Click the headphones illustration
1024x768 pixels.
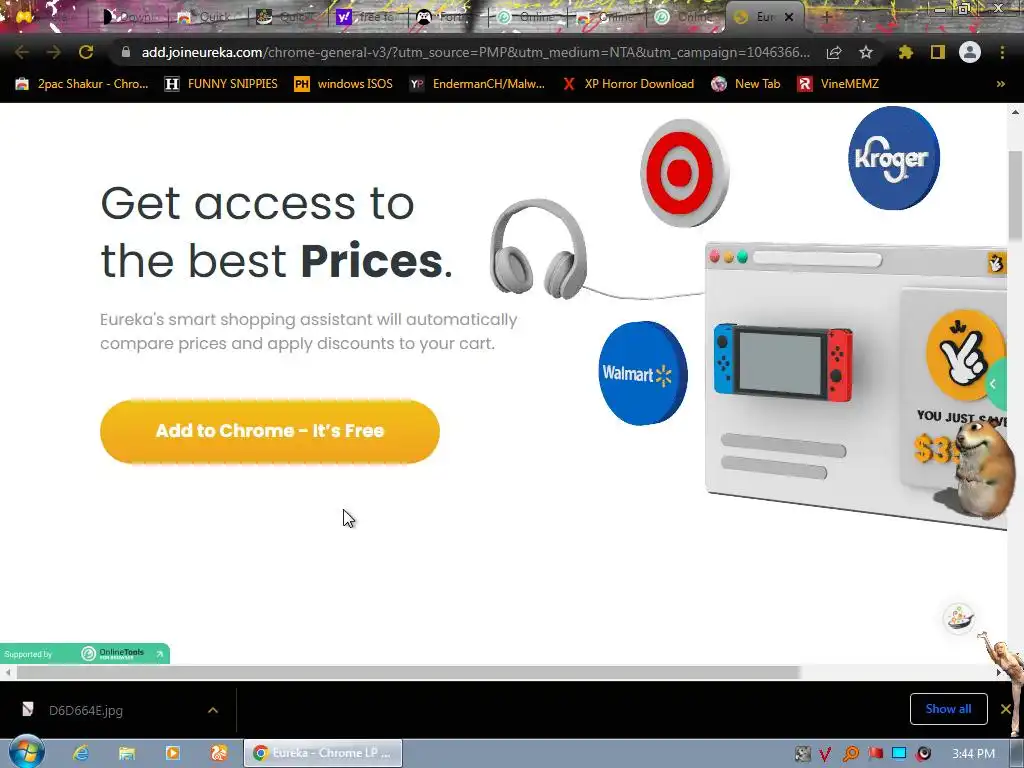pyautogui.click(x=538, y=249)
